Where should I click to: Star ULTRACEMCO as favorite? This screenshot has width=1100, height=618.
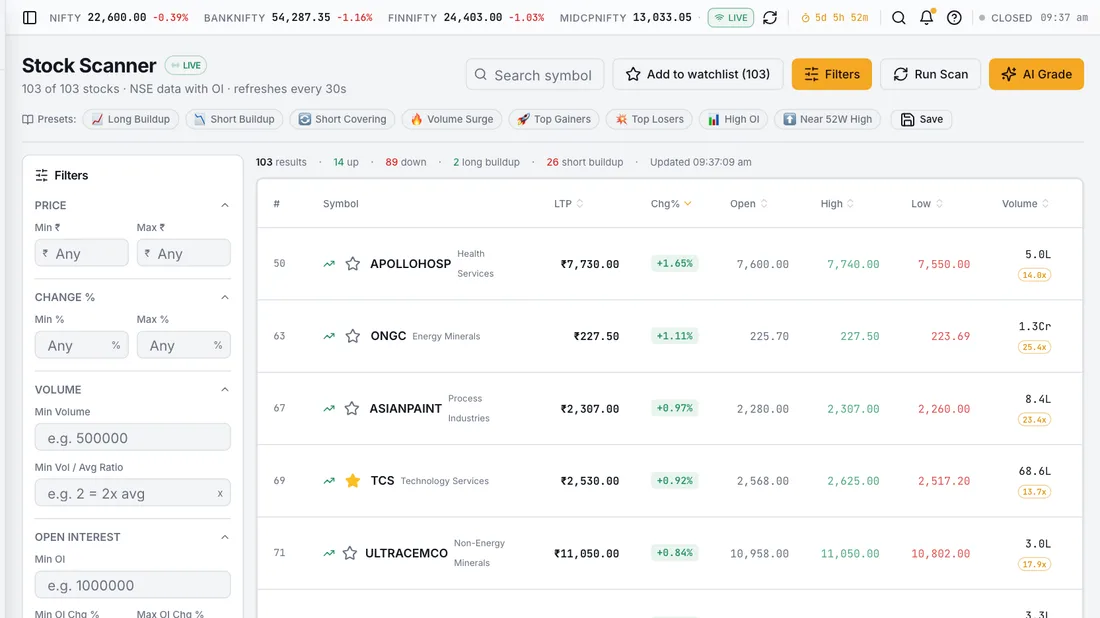350,553
